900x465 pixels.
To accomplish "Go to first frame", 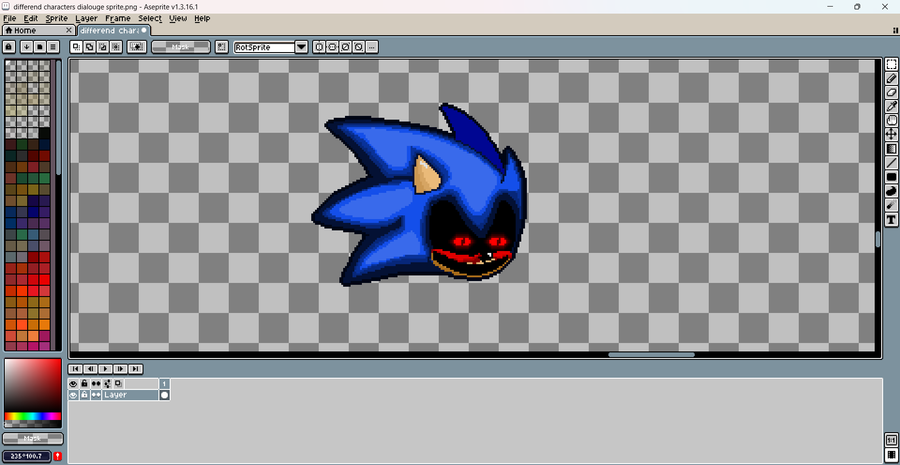I will pos(75,369).
